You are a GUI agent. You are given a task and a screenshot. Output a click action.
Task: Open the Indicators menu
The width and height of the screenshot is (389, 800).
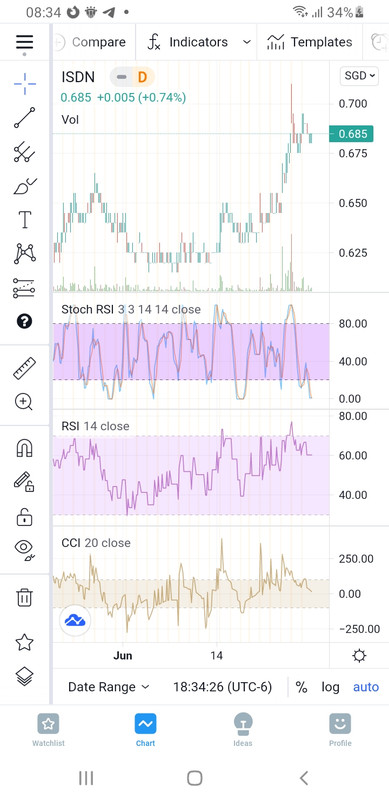[x=187, y=42]
